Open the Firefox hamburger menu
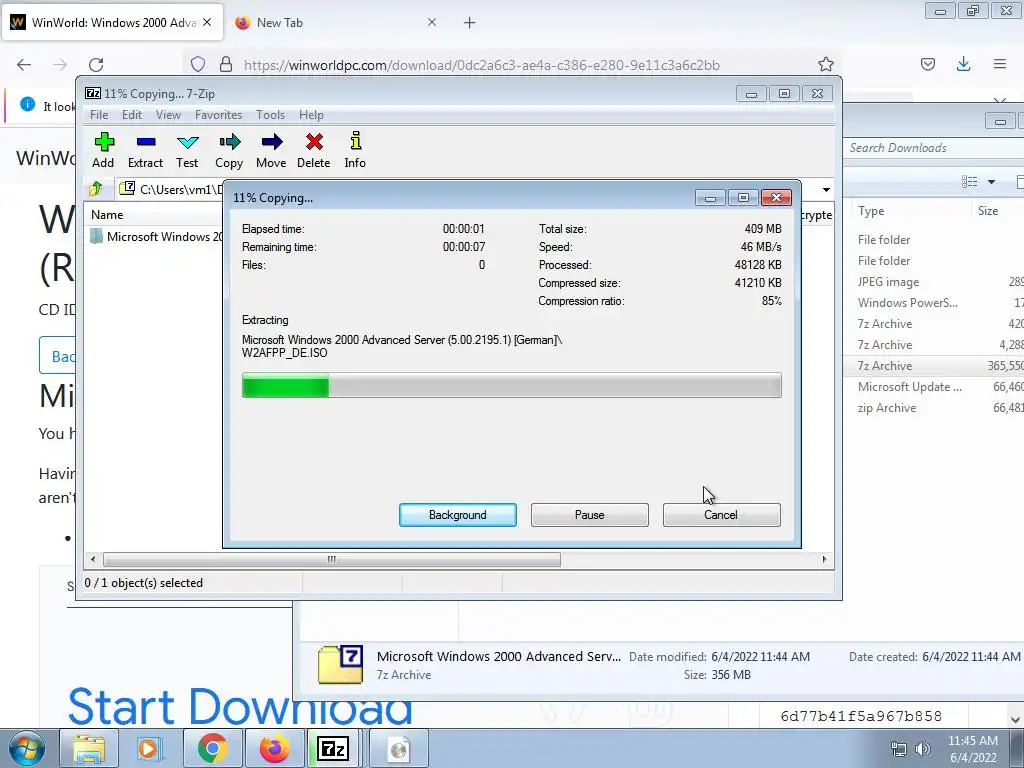This screenshot has width=1024, height=768. coord(1000,64)
